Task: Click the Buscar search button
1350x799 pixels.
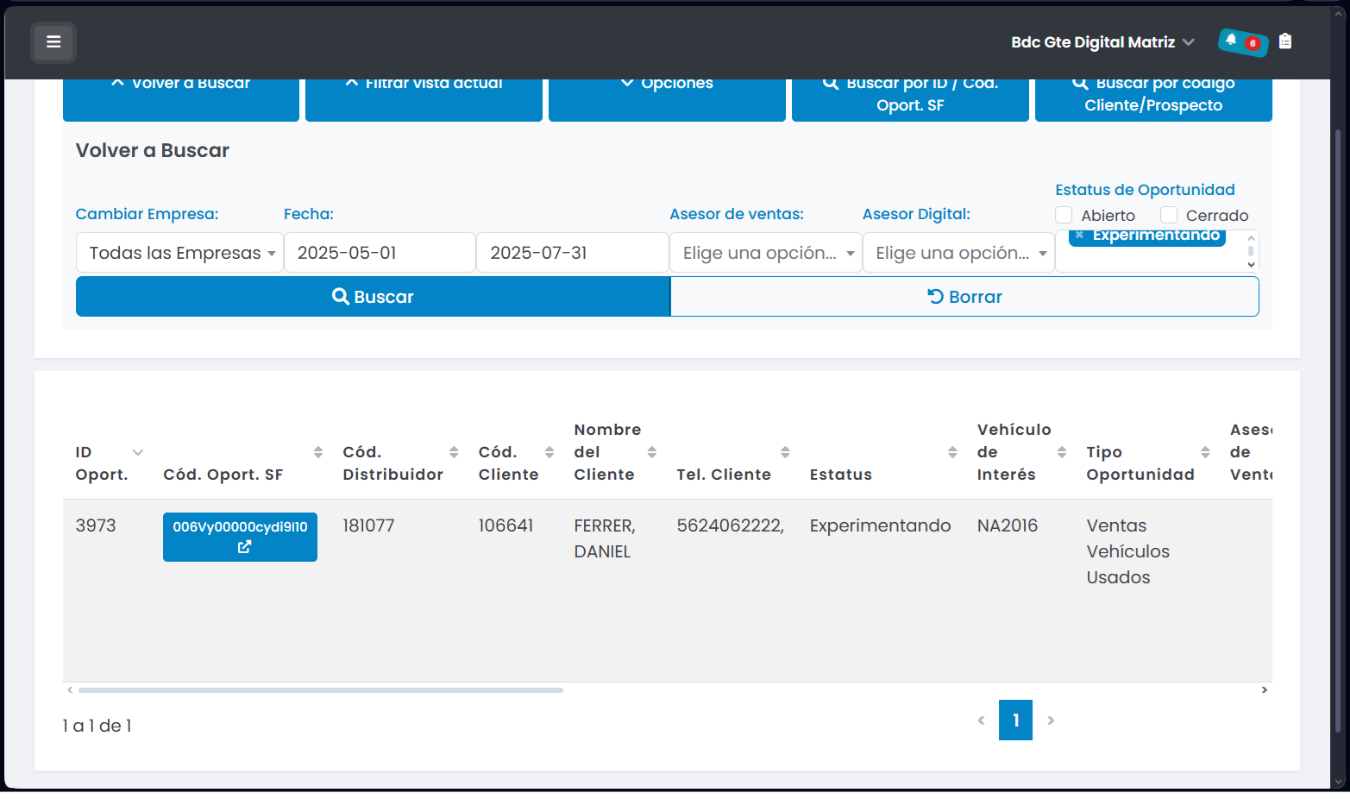Action: point(373,297)
